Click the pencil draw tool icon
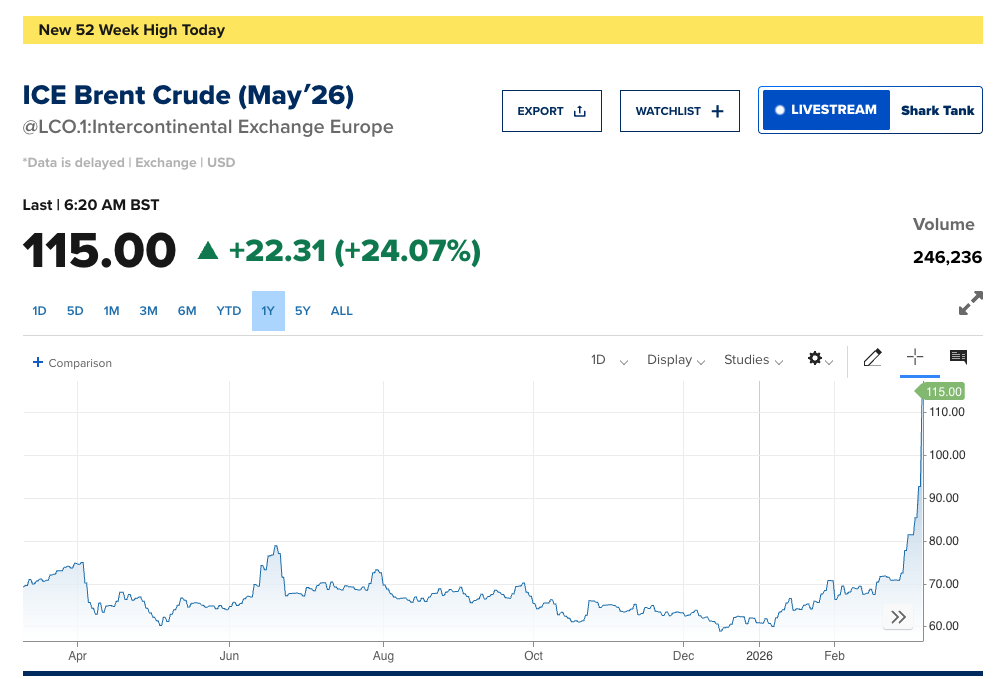This screenshot has width=993, height=679. 872,358
